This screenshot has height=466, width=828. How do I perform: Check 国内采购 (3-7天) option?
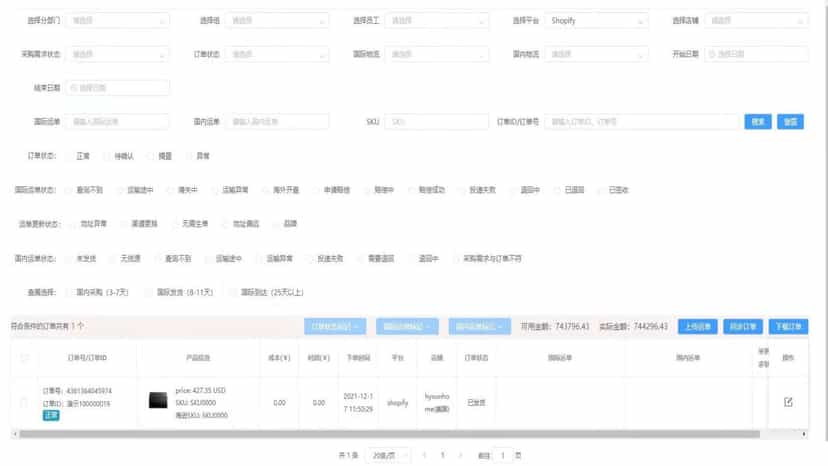(x=69, y=292)
